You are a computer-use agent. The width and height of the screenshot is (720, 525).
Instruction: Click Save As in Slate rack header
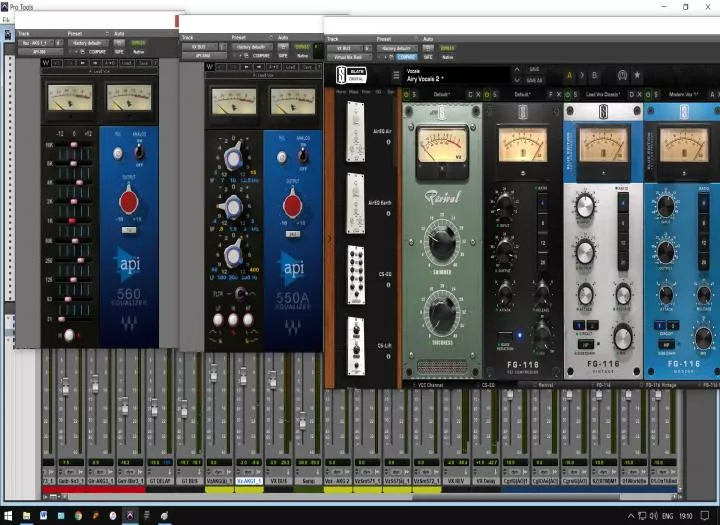pos(534,80)
